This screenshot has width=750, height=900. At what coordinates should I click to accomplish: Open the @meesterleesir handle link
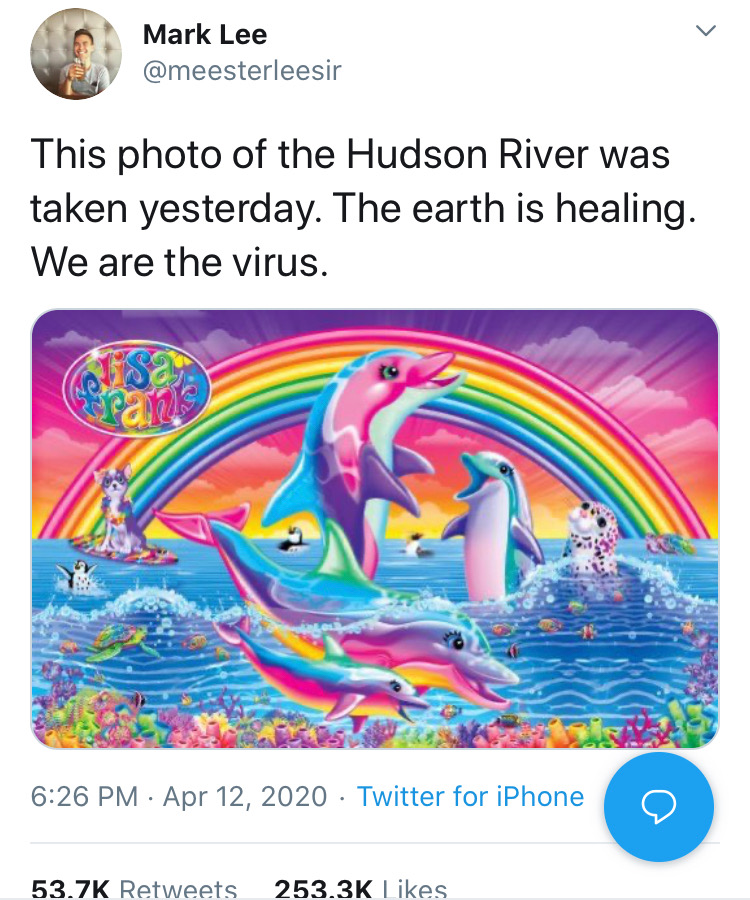pos(242,71)
